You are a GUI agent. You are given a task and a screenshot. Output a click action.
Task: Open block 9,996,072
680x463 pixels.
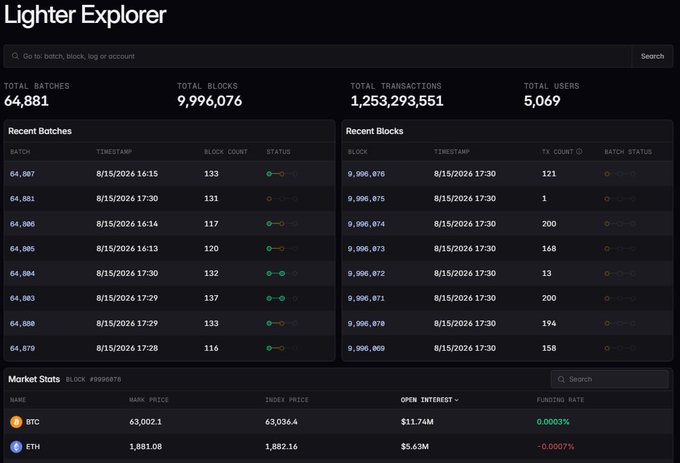pos(366,273)
